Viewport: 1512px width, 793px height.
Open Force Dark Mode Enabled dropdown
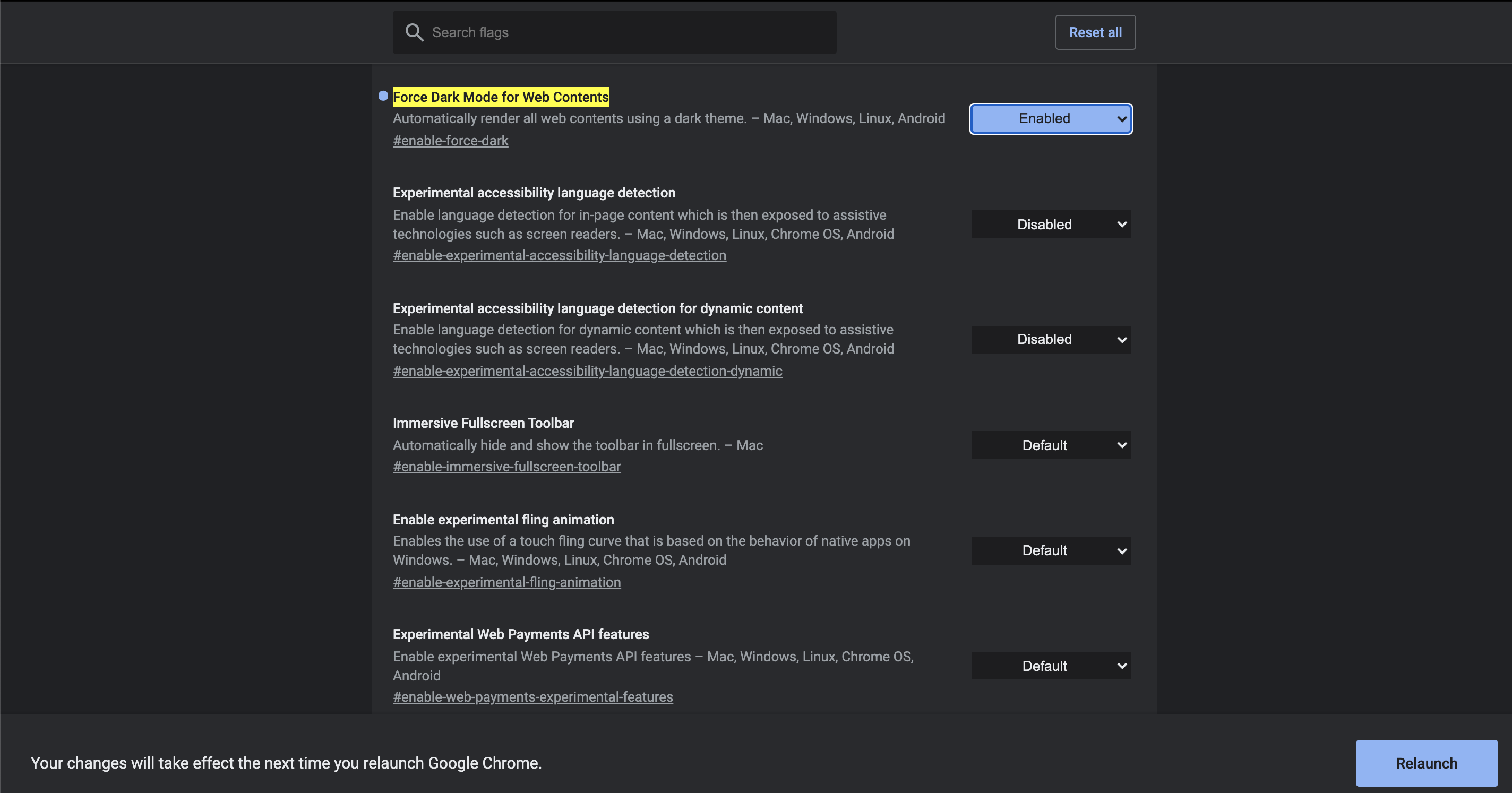click(x=1050, y=118)
